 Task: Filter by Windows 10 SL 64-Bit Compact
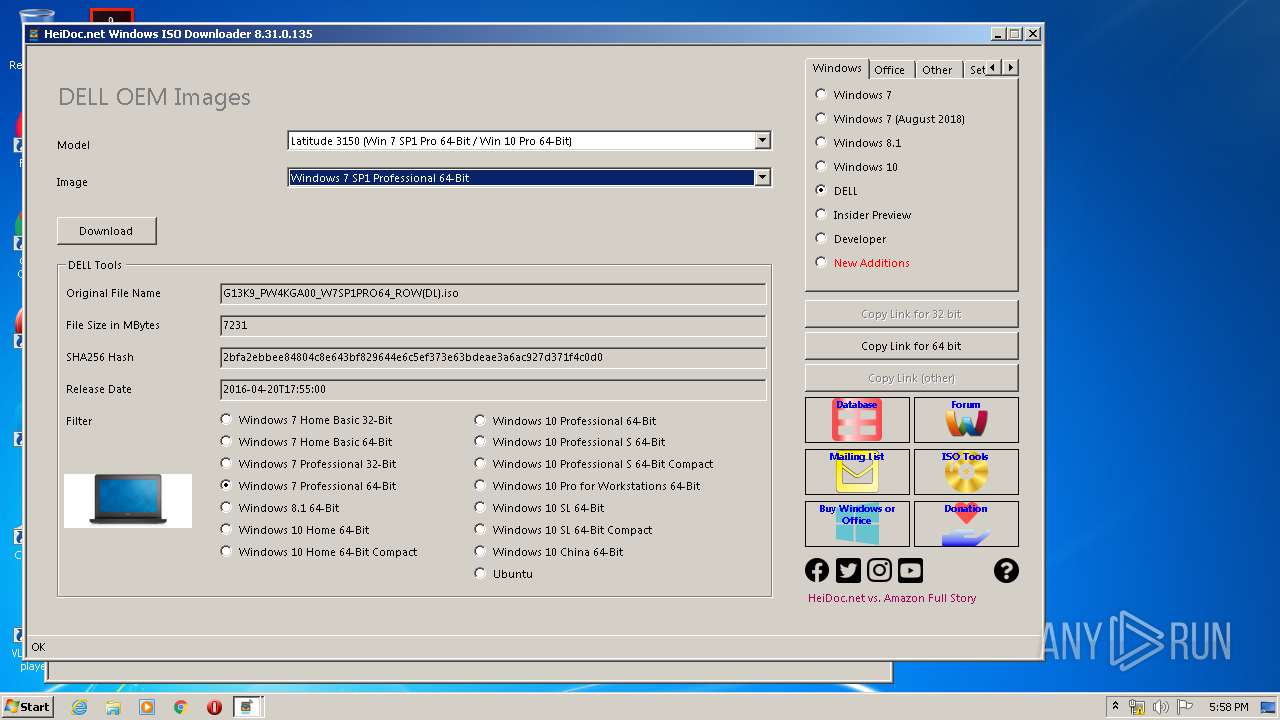coord(563,530)
